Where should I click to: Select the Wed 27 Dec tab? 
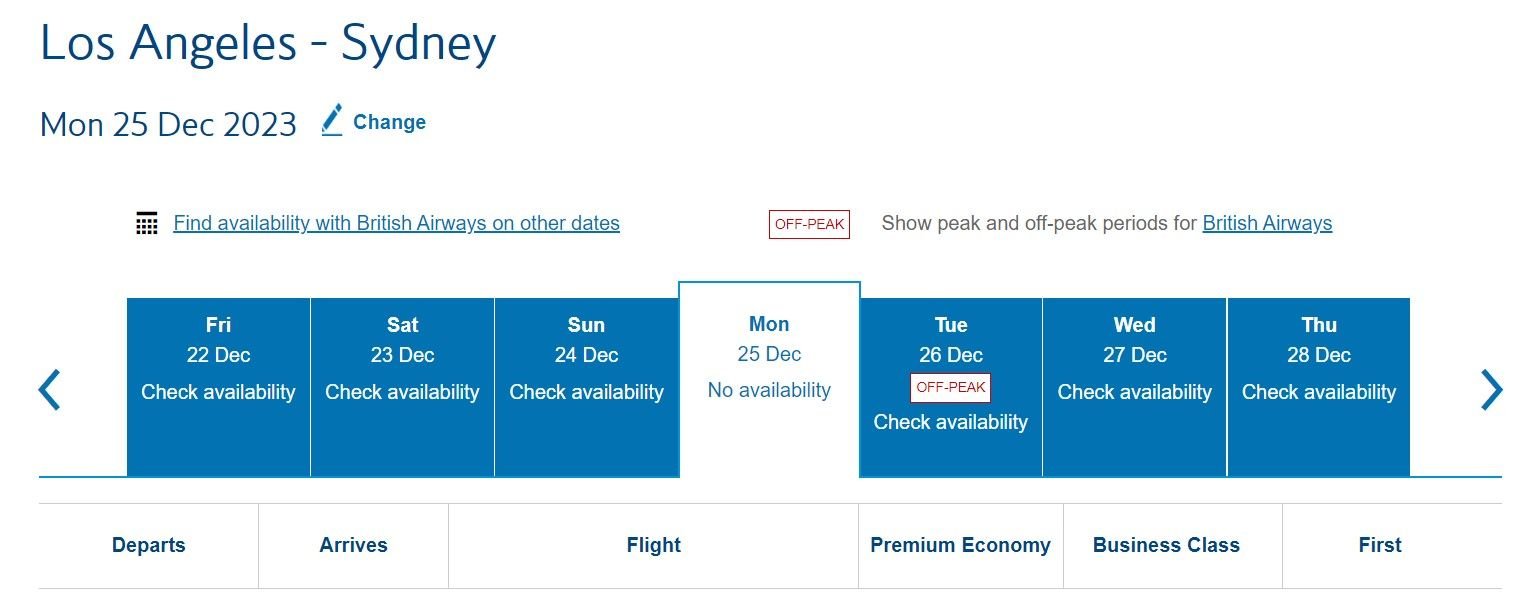(1134, 387)
